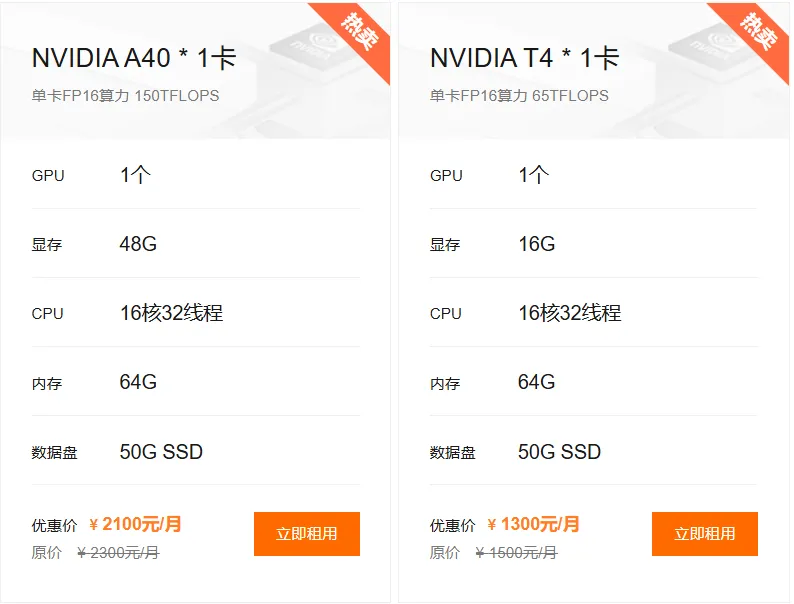Click the 热卖 ribbon on the A40 card
Image resolution: width=794 pixels, height=604 pixels.
pos(361,31)
